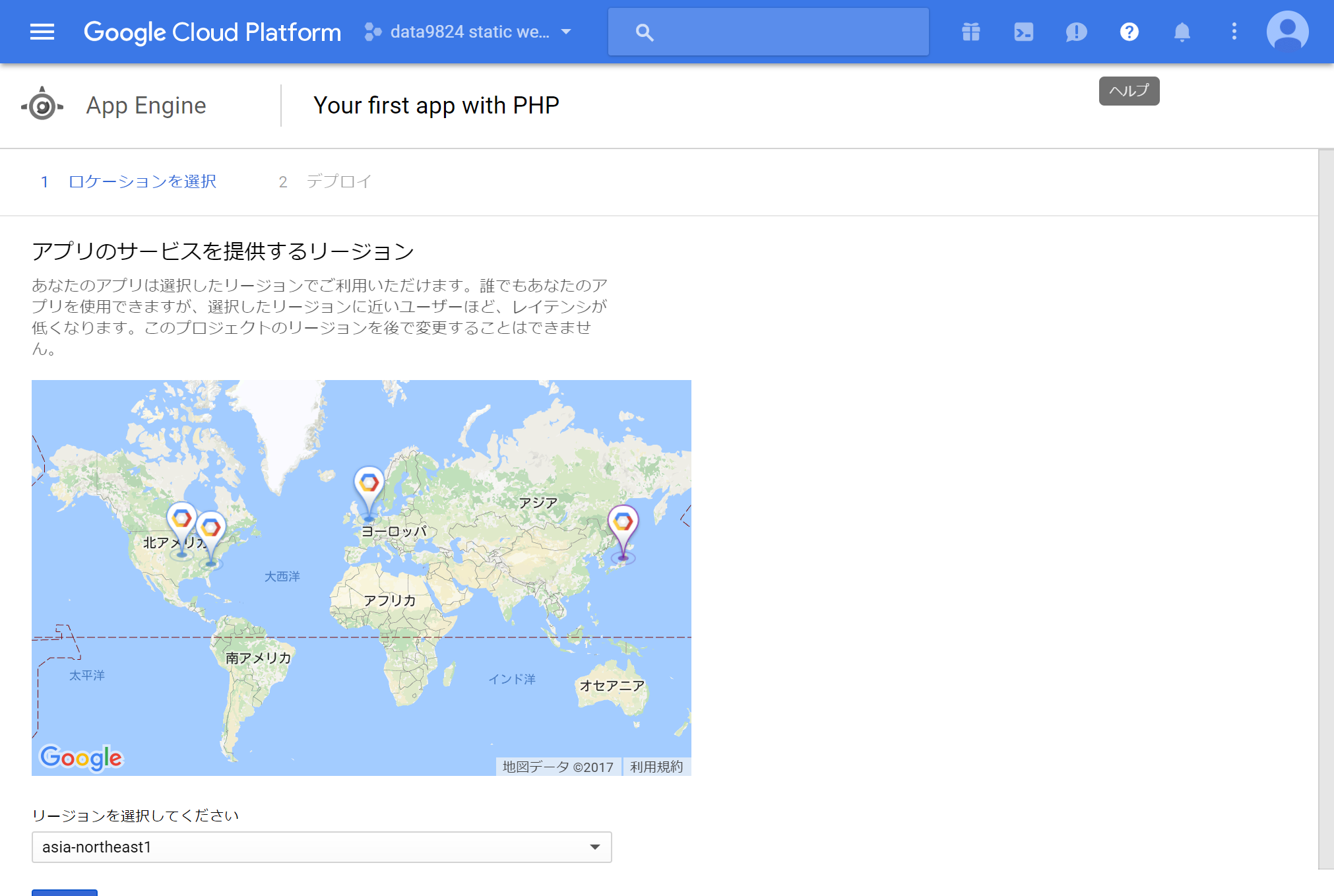Open the three-dot settings menu

pos(1234,32)
